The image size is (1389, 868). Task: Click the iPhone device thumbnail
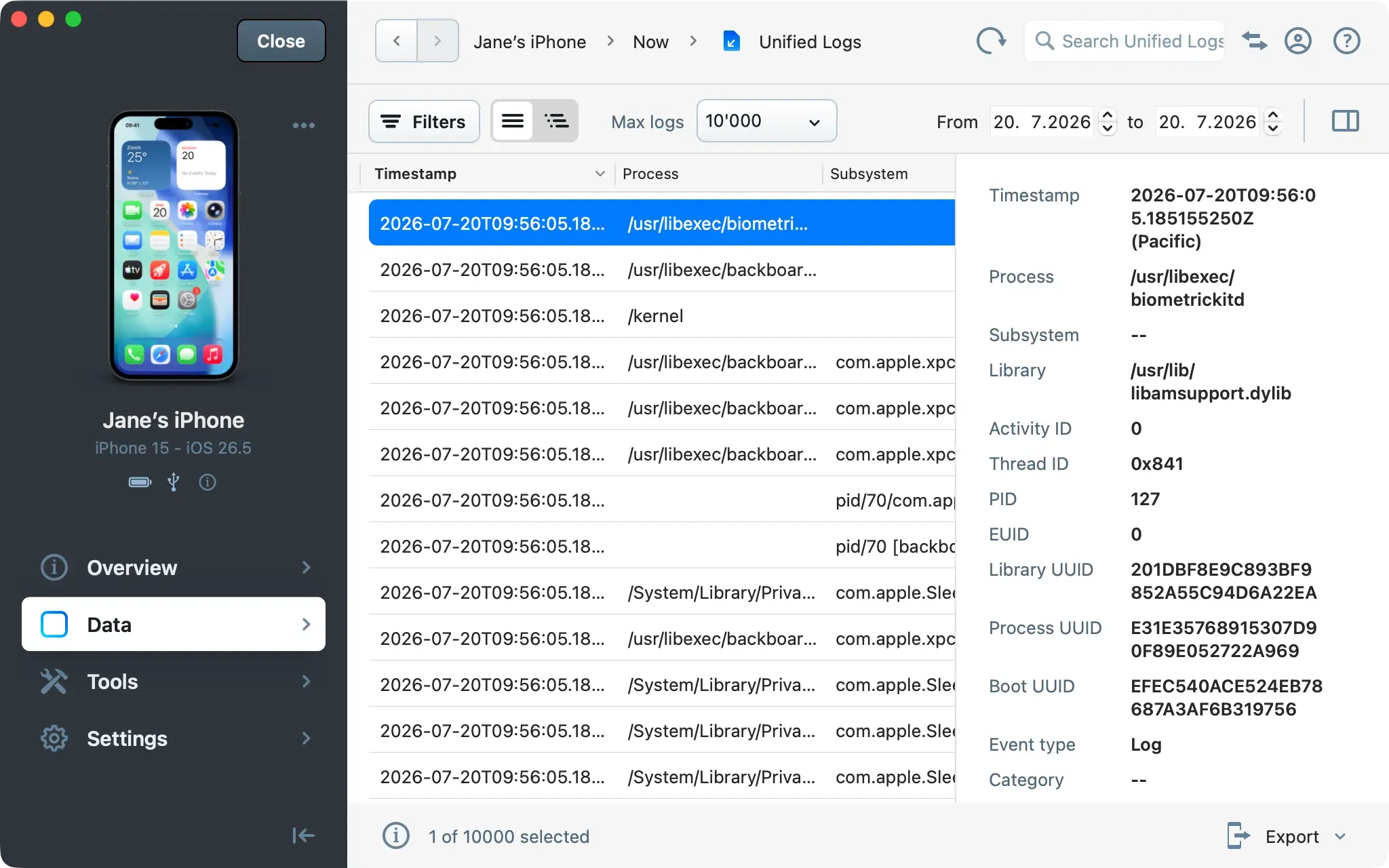click(x=174, y=246)
